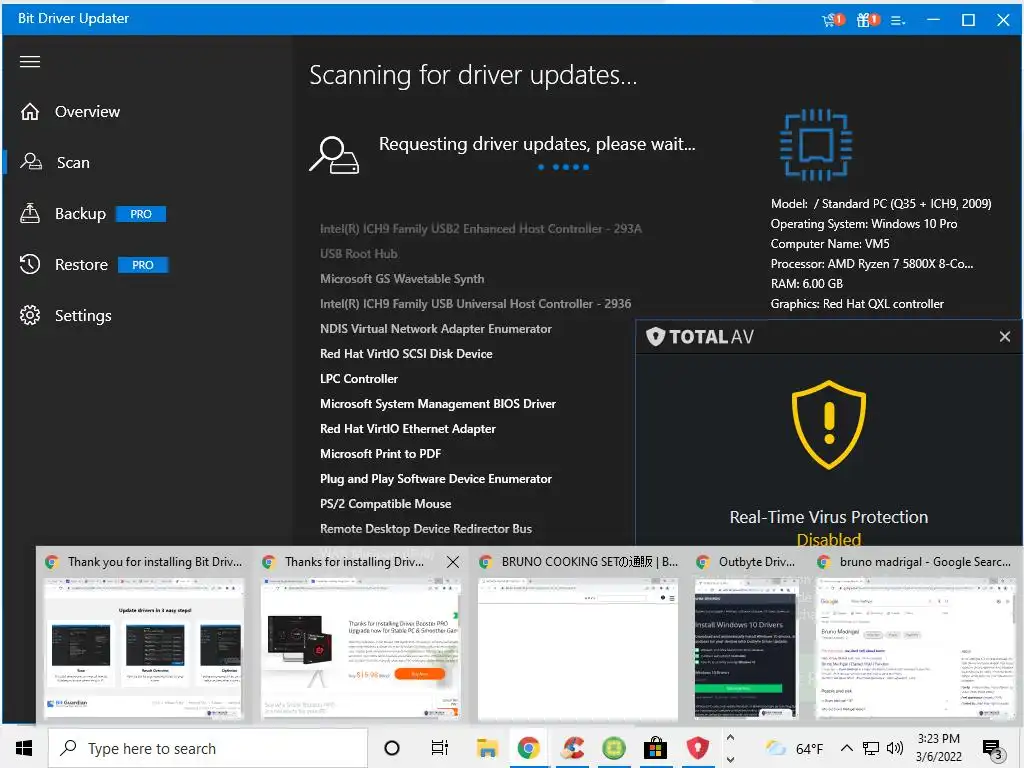The height and width of the screenshot is (768, 1024).
Task: Open the Windows Start menu
Action: (24, 748)
